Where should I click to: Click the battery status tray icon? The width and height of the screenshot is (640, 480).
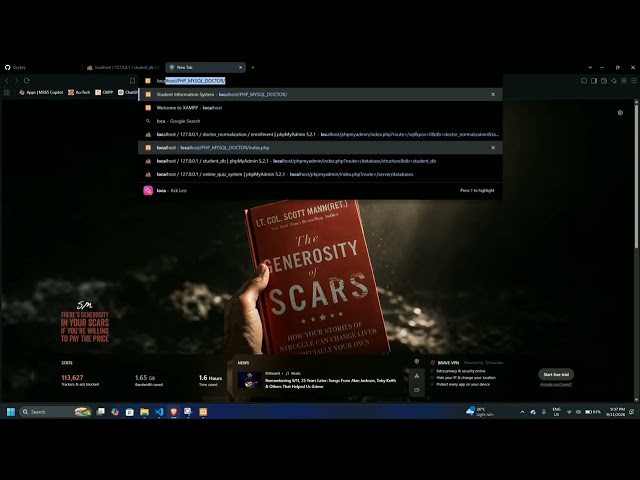(593, 412)
